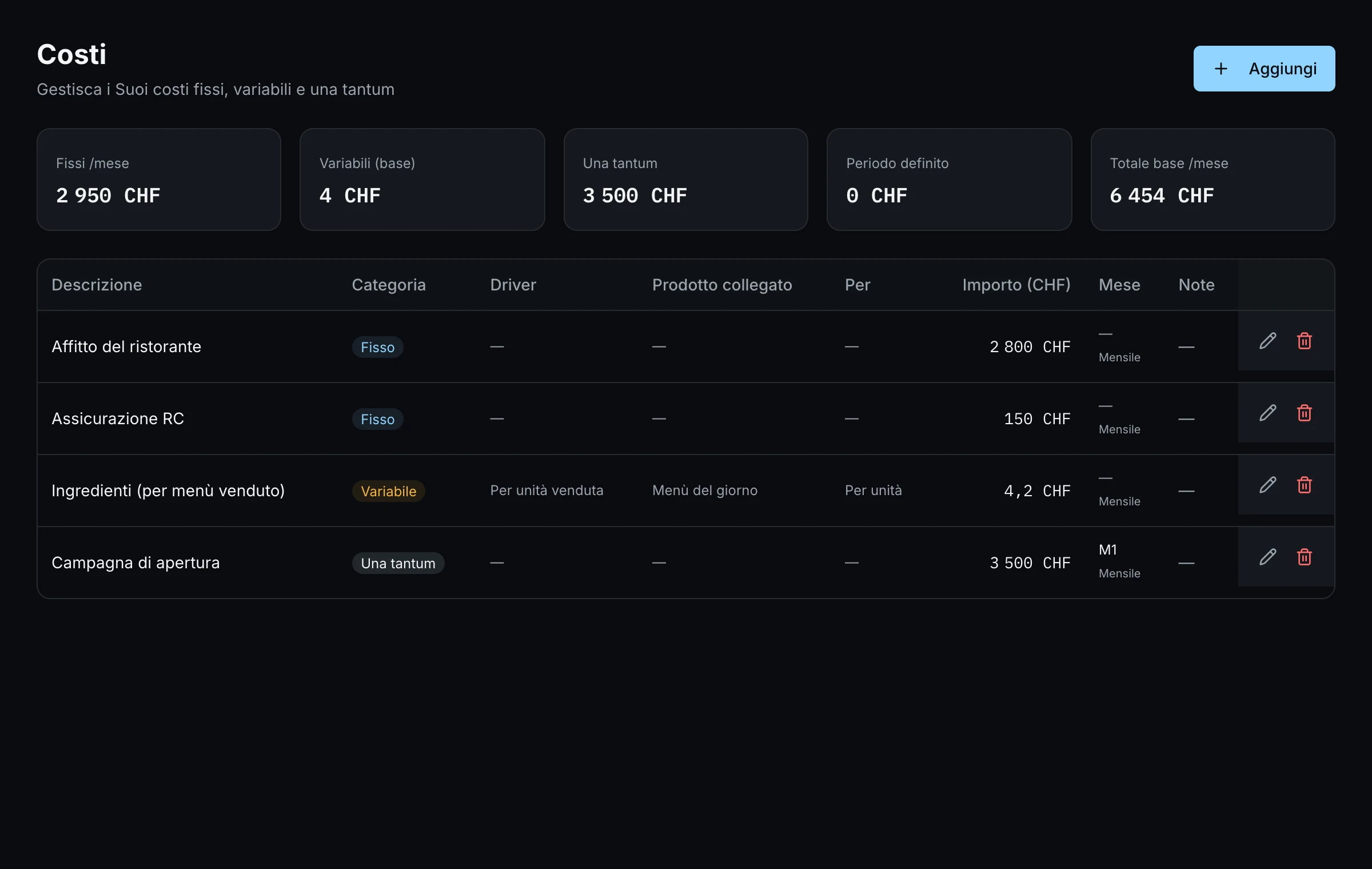Click the Costi page title

71,54
